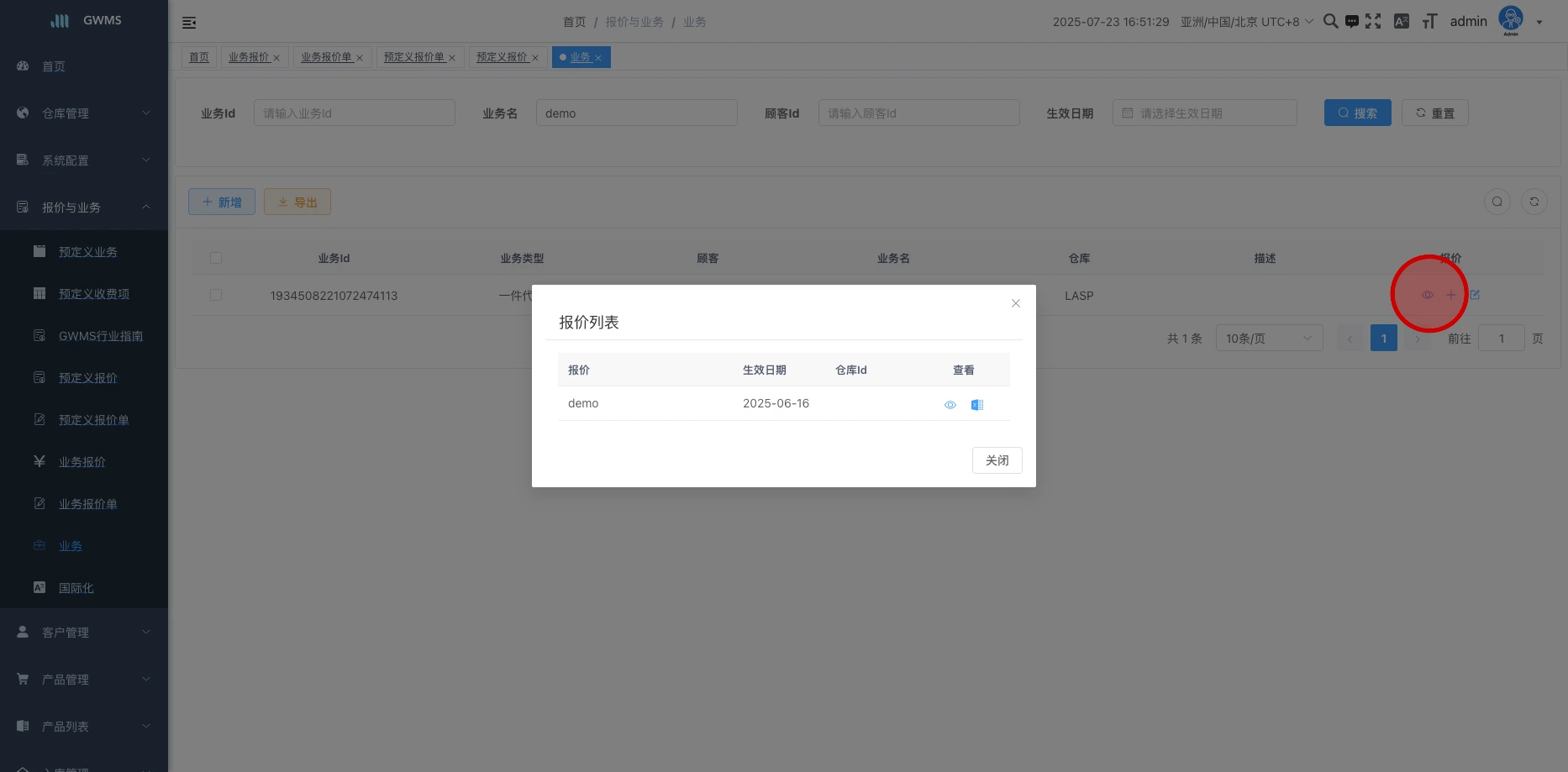1568x772 pixels.
Task: Refresh the table with circular refresh icon
Action: [x=1534, y=202]
